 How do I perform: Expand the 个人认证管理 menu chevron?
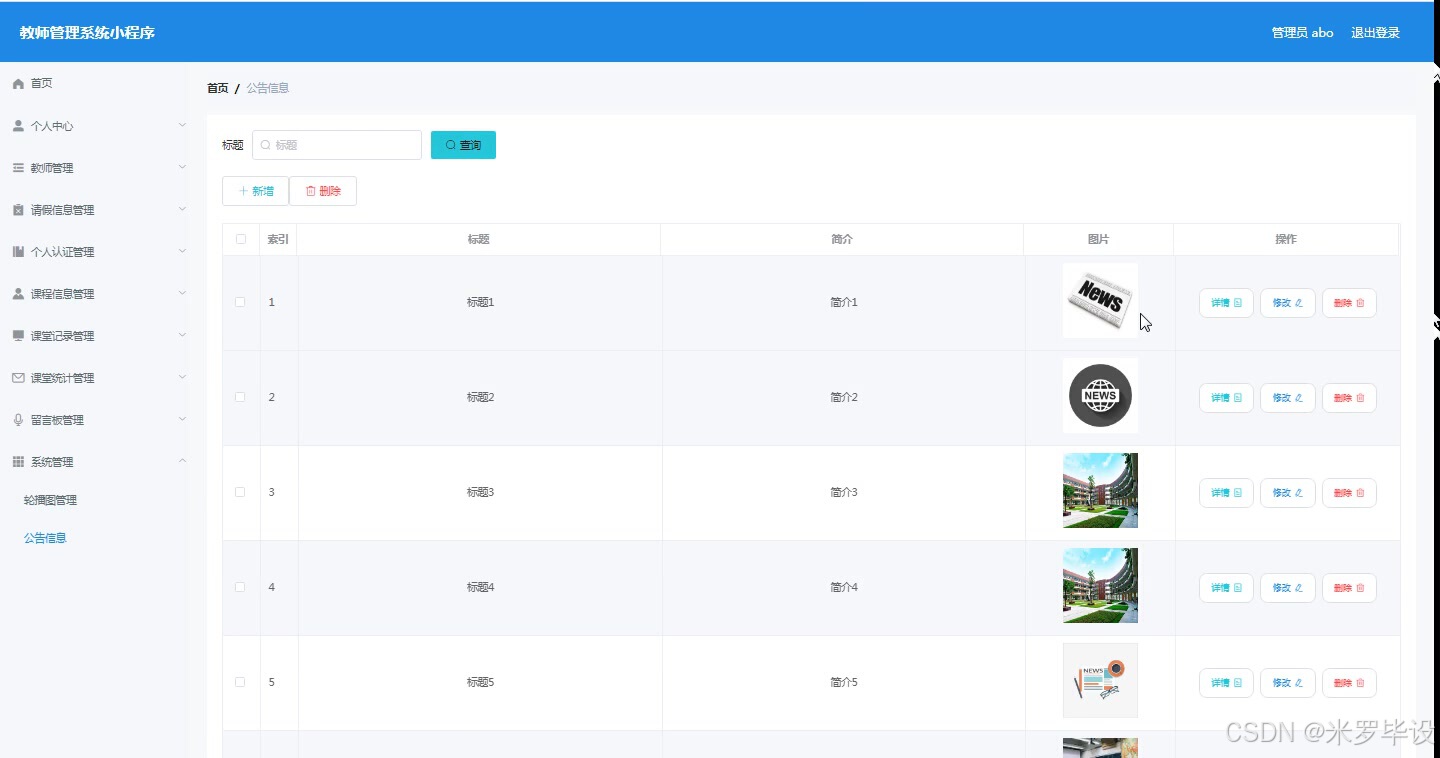tap(182, 251)
